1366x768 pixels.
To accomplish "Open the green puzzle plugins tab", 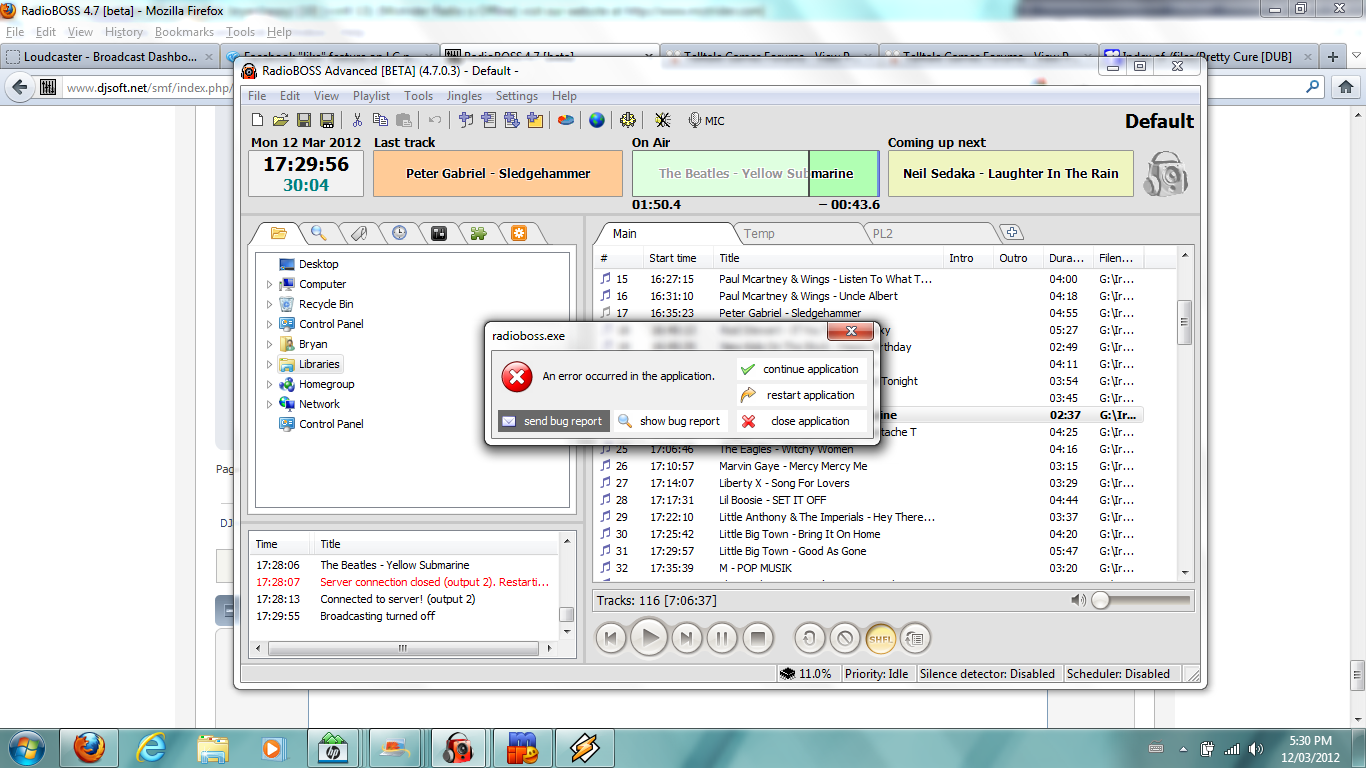I will [x=478, y=233].
